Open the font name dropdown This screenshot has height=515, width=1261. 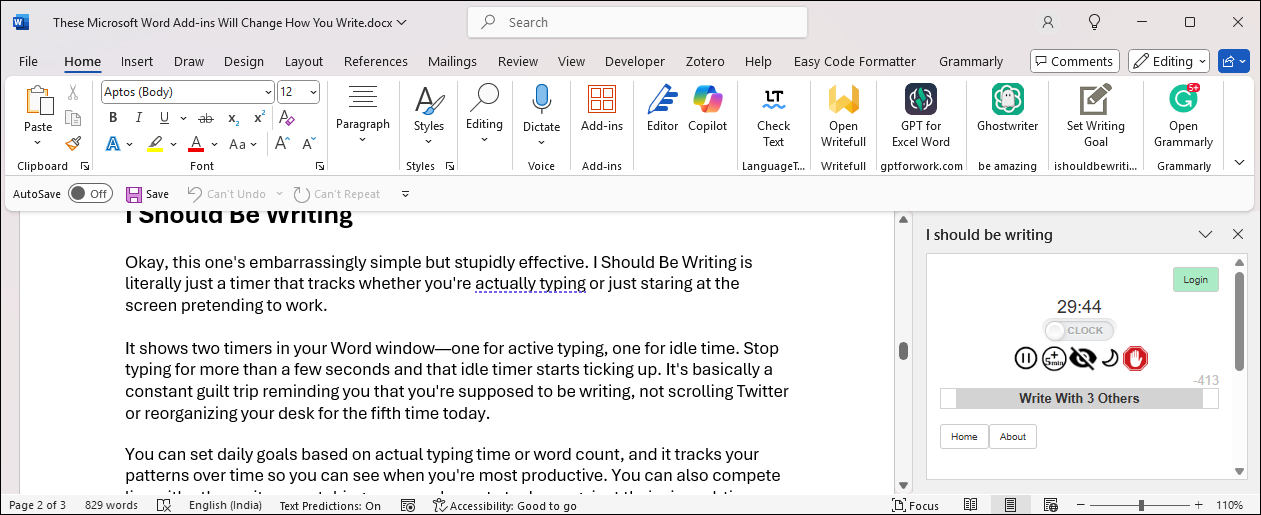[x=268, y=92]
